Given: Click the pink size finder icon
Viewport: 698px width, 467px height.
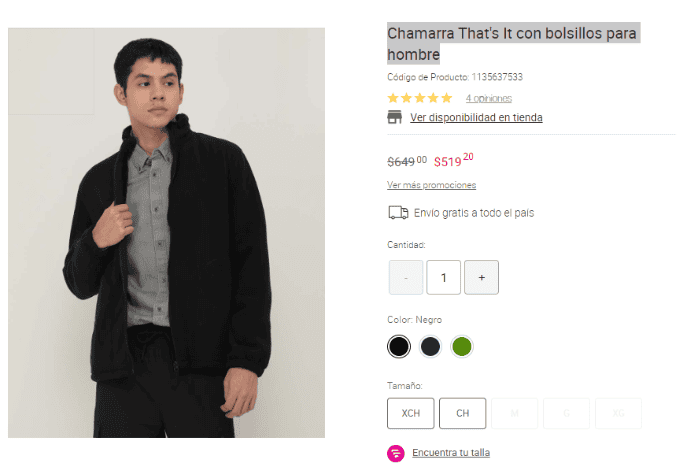Looking at the screenshot, I should pos(396,452).
